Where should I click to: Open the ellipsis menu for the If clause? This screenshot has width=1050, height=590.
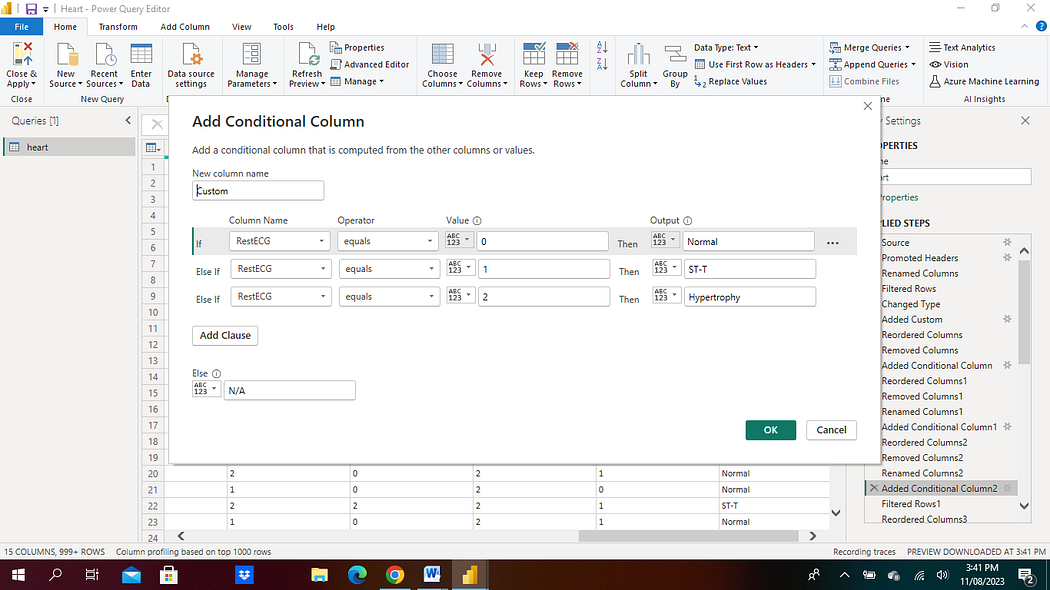[x=832, y=243]
